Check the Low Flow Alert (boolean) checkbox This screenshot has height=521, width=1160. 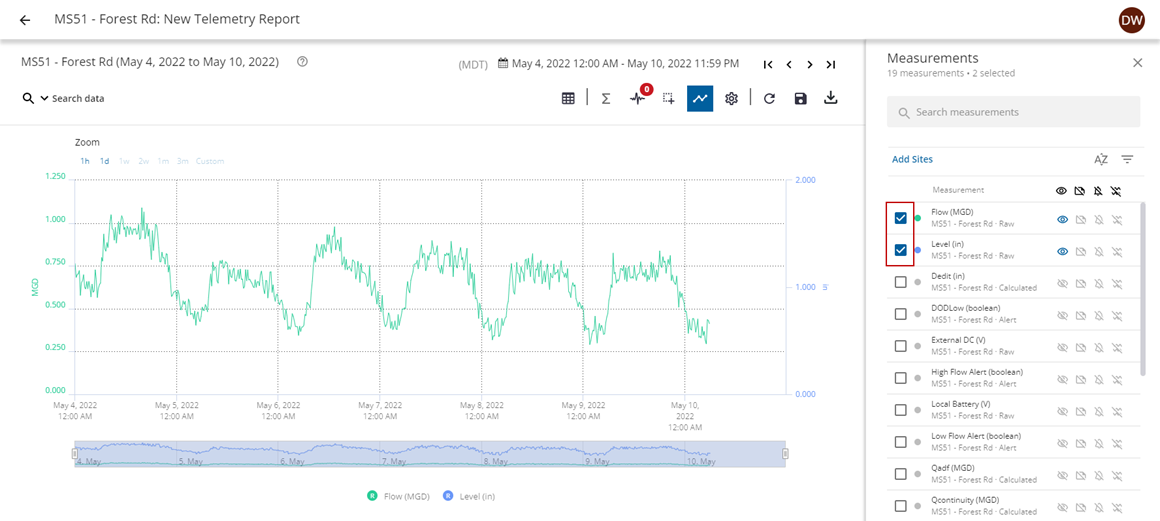900,442
